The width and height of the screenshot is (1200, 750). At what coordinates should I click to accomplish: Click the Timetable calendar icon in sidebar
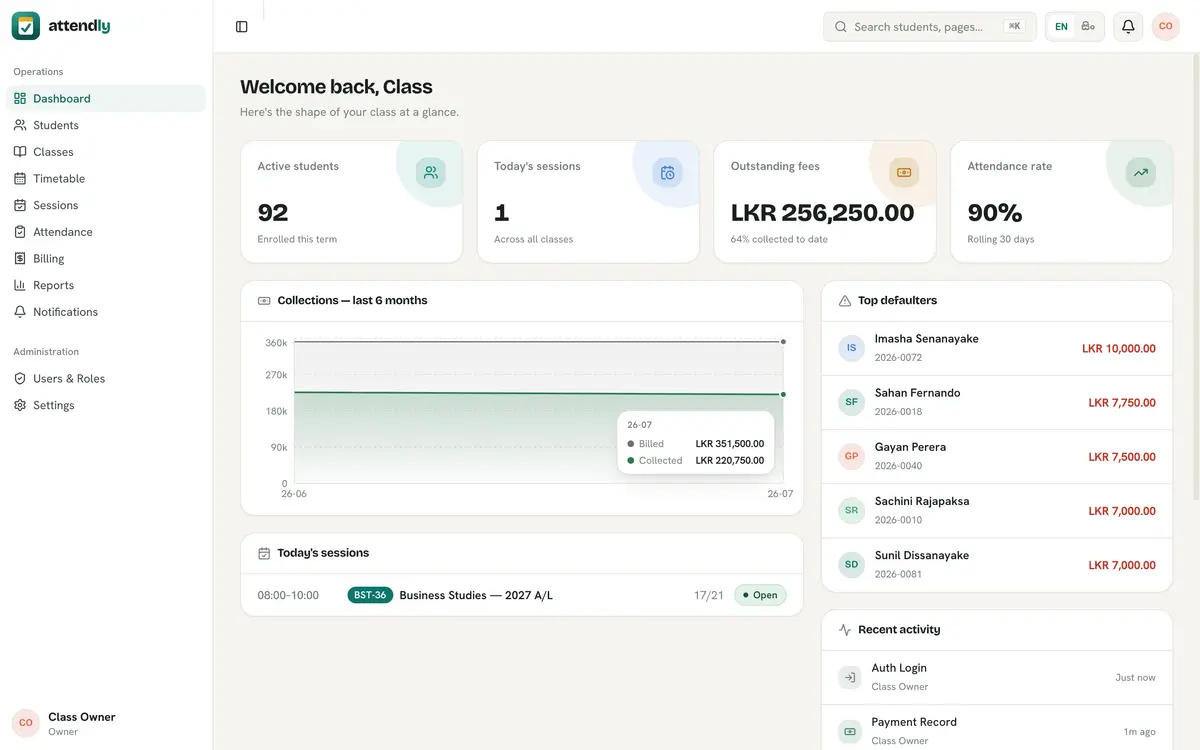tap(20, 178)
